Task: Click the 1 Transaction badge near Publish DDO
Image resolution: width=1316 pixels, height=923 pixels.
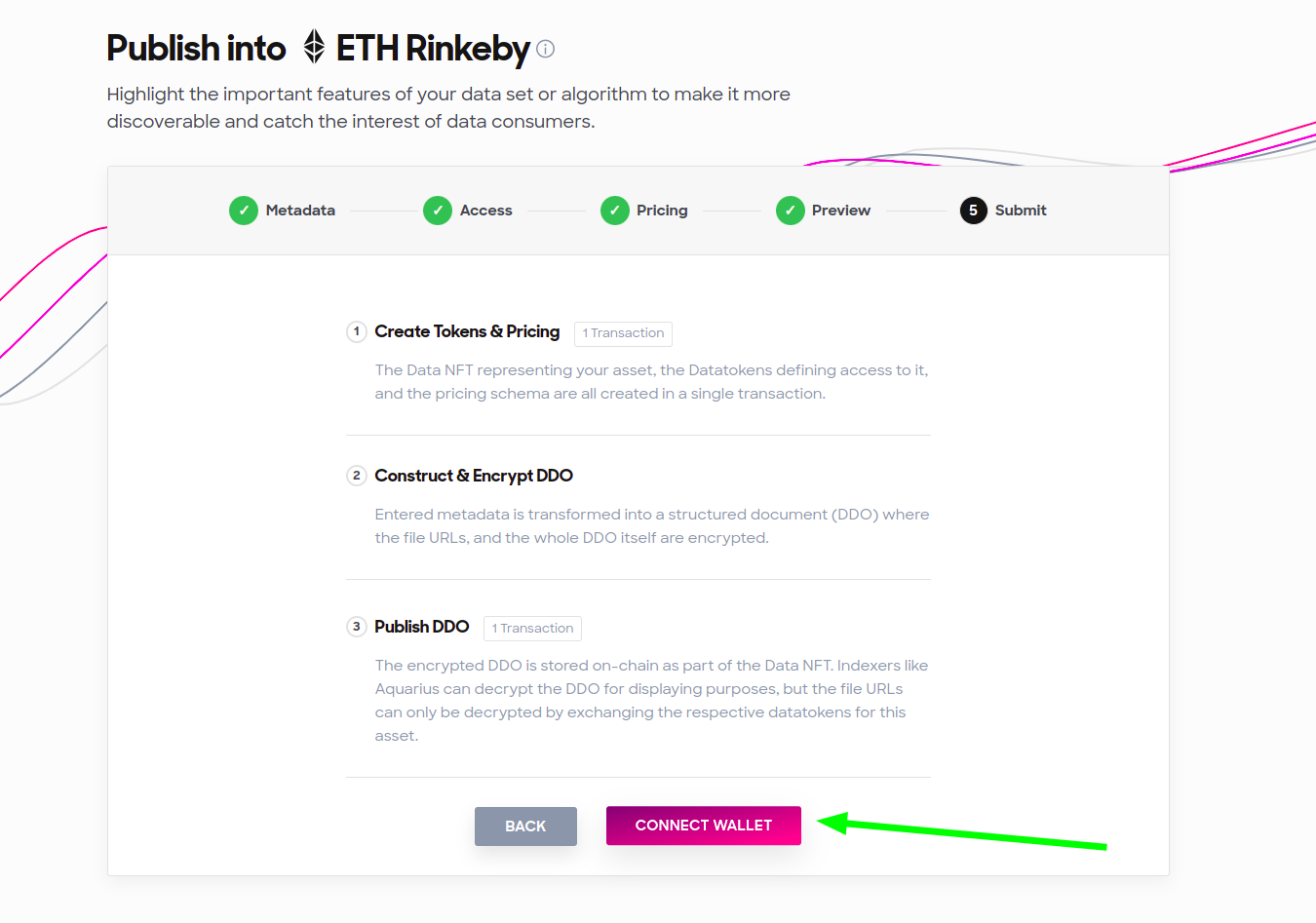Action: 532,628
